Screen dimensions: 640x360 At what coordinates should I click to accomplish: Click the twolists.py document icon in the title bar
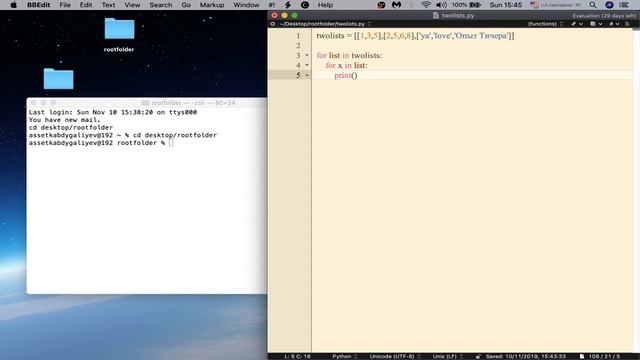pos(436,16)
